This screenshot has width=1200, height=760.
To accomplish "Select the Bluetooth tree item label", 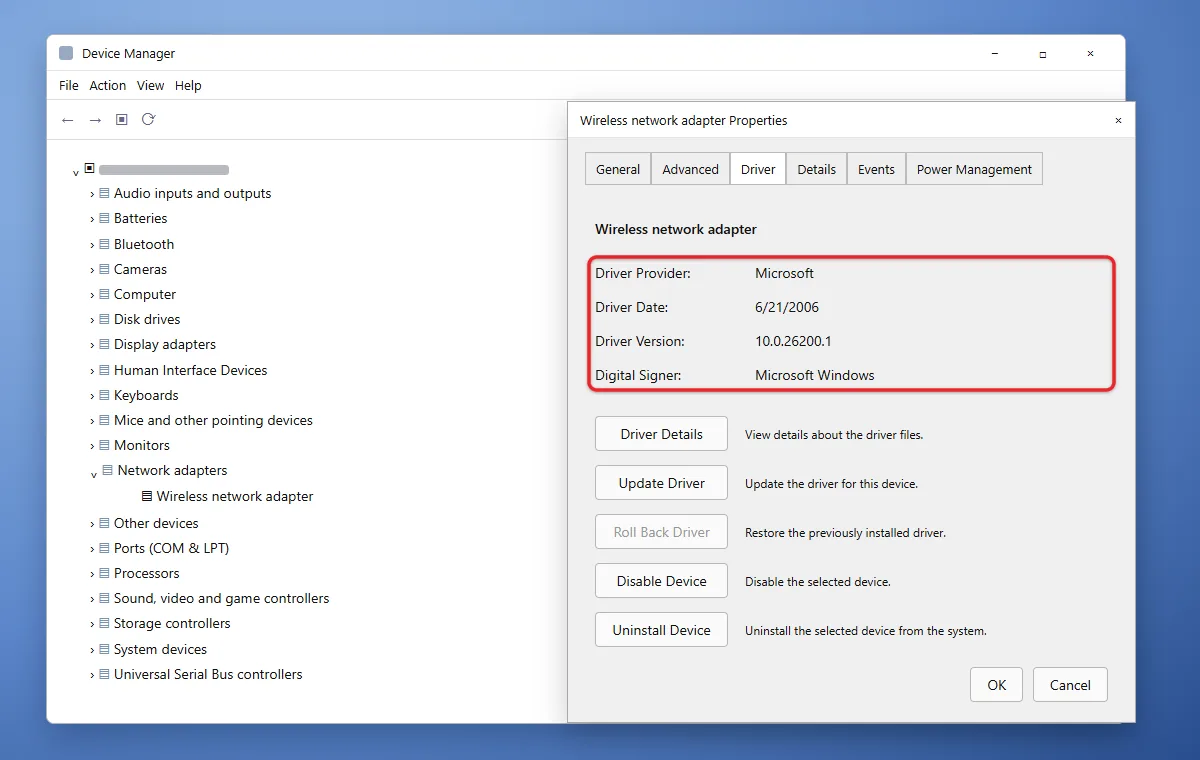I will 144,245.
